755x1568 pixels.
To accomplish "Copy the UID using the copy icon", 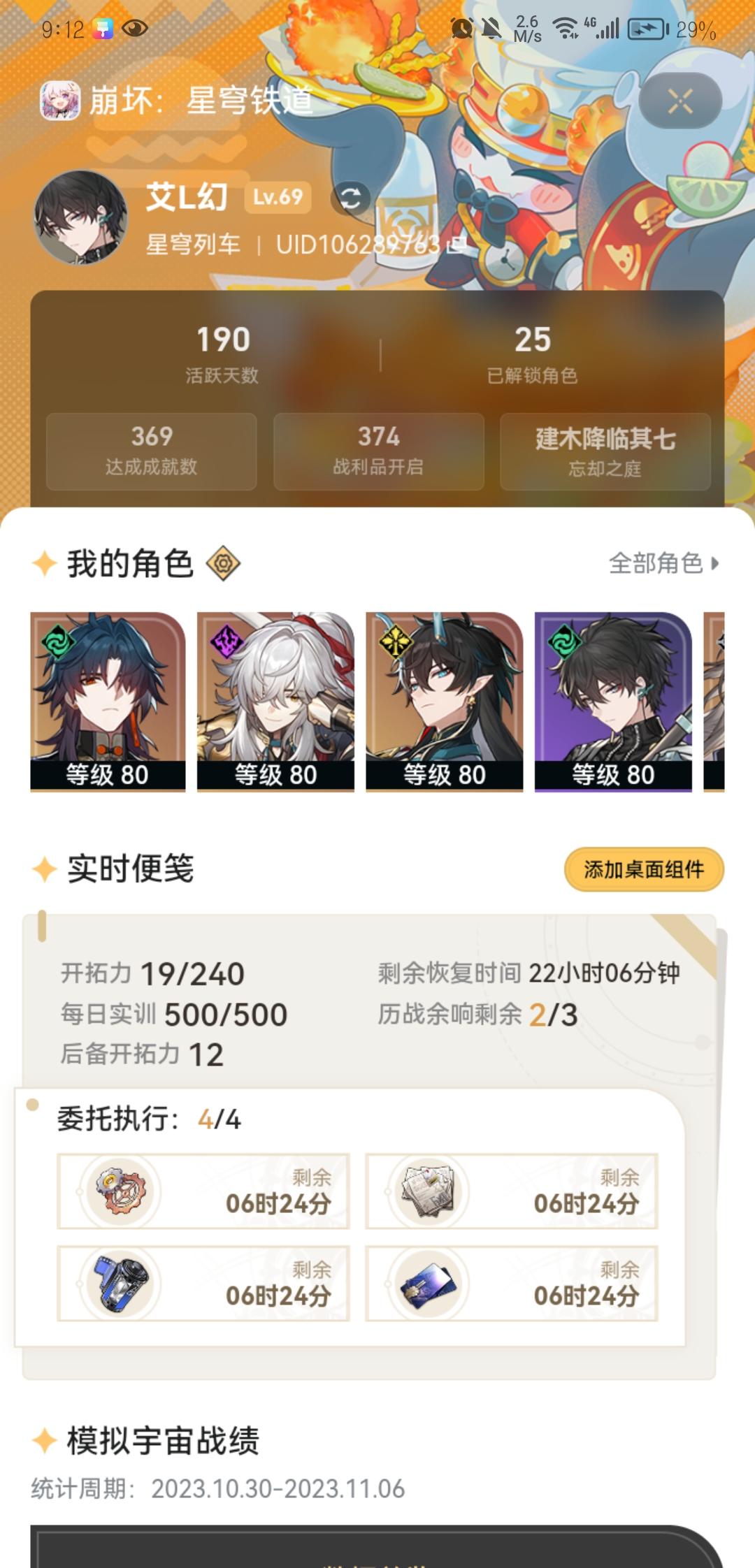I will [456, 244].
